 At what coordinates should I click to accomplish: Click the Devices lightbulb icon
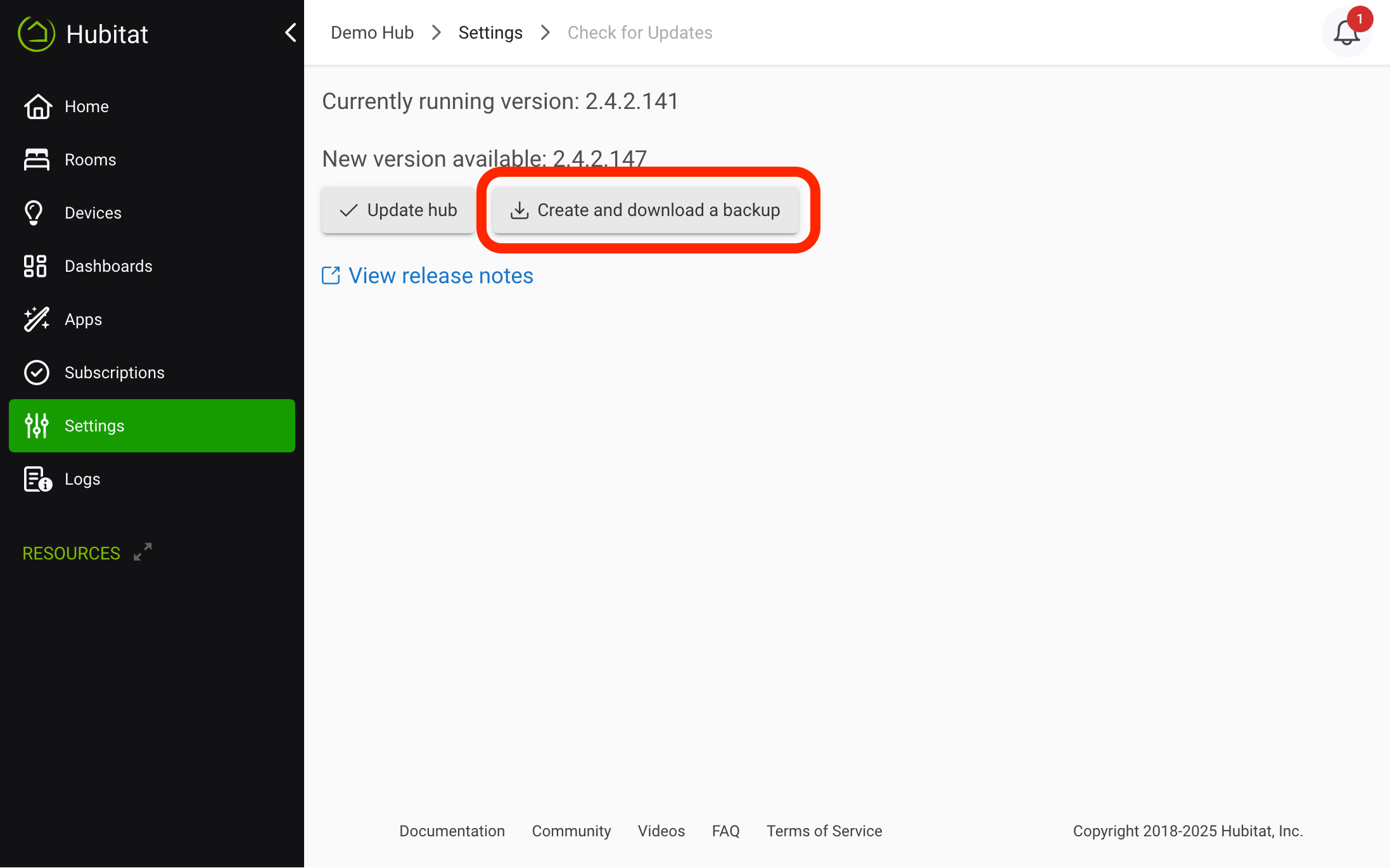(x=34, y=213)
